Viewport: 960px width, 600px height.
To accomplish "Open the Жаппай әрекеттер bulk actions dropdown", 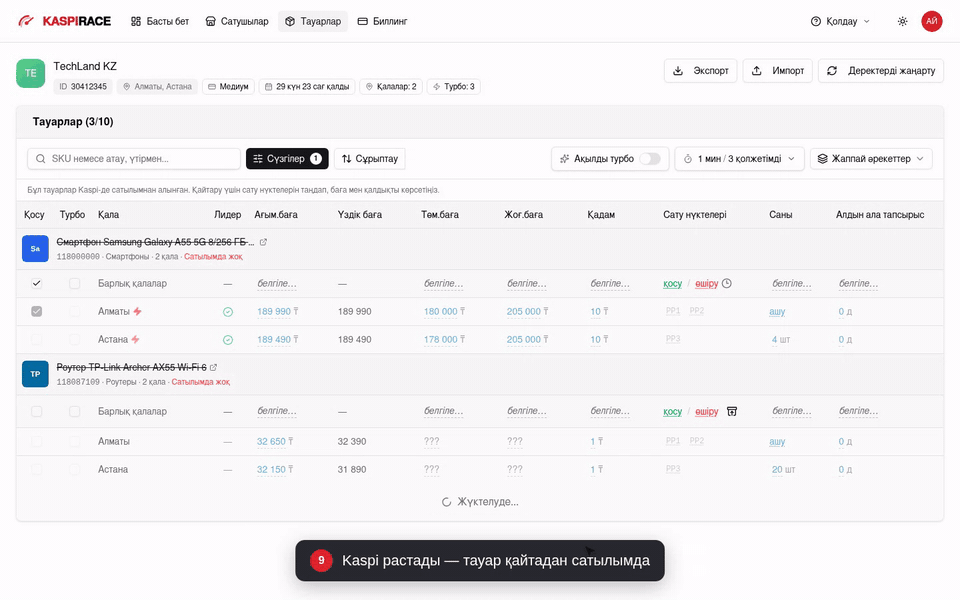I will 871,159.
